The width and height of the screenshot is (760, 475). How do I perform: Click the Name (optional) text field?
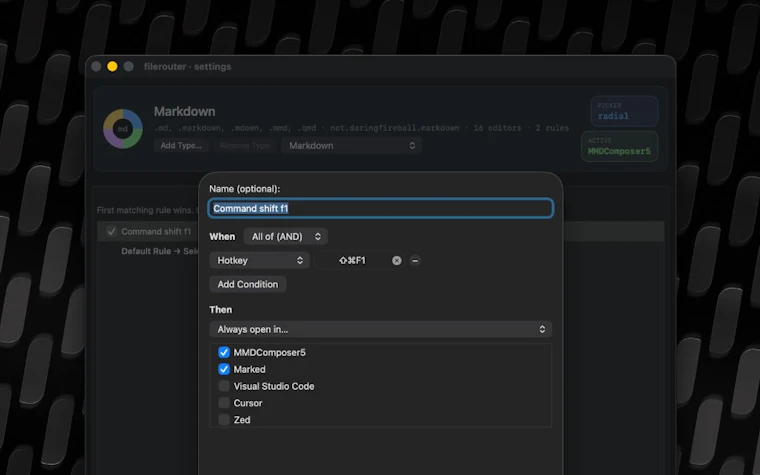380,208
